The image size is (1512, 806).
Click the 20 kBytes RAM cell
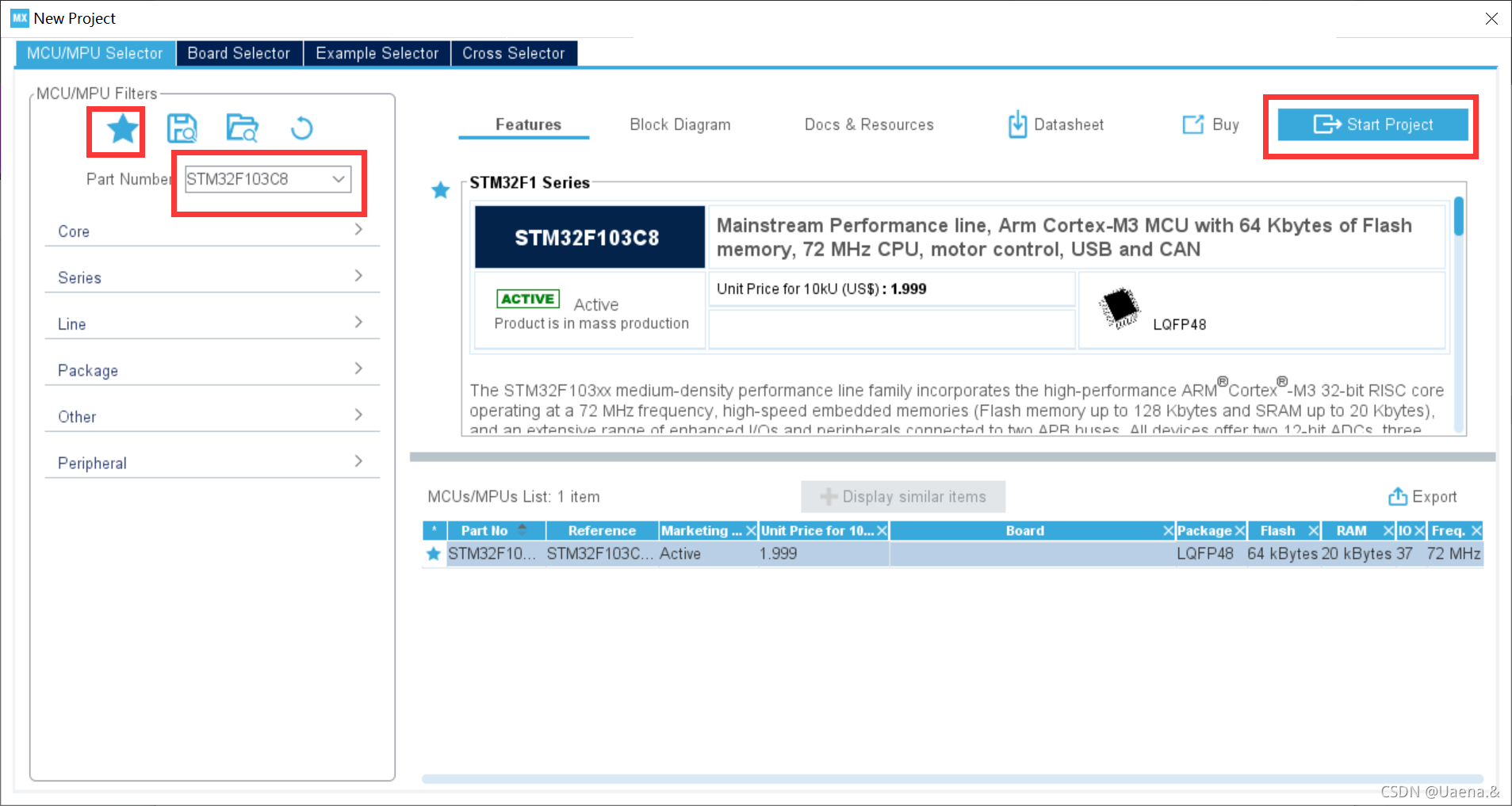[1357, 554]
